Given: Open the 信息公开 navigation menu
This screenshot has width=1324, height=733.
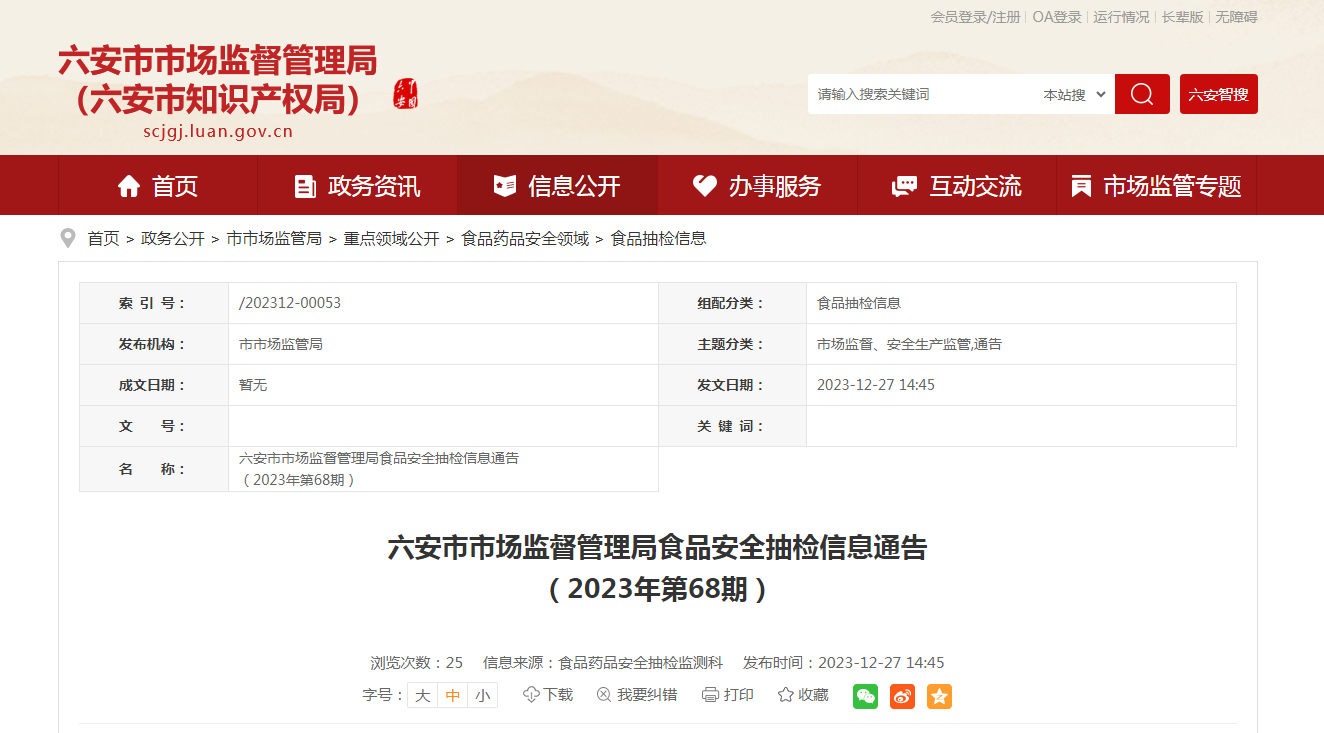Looking at the screenshot, I should coord(558,186).
